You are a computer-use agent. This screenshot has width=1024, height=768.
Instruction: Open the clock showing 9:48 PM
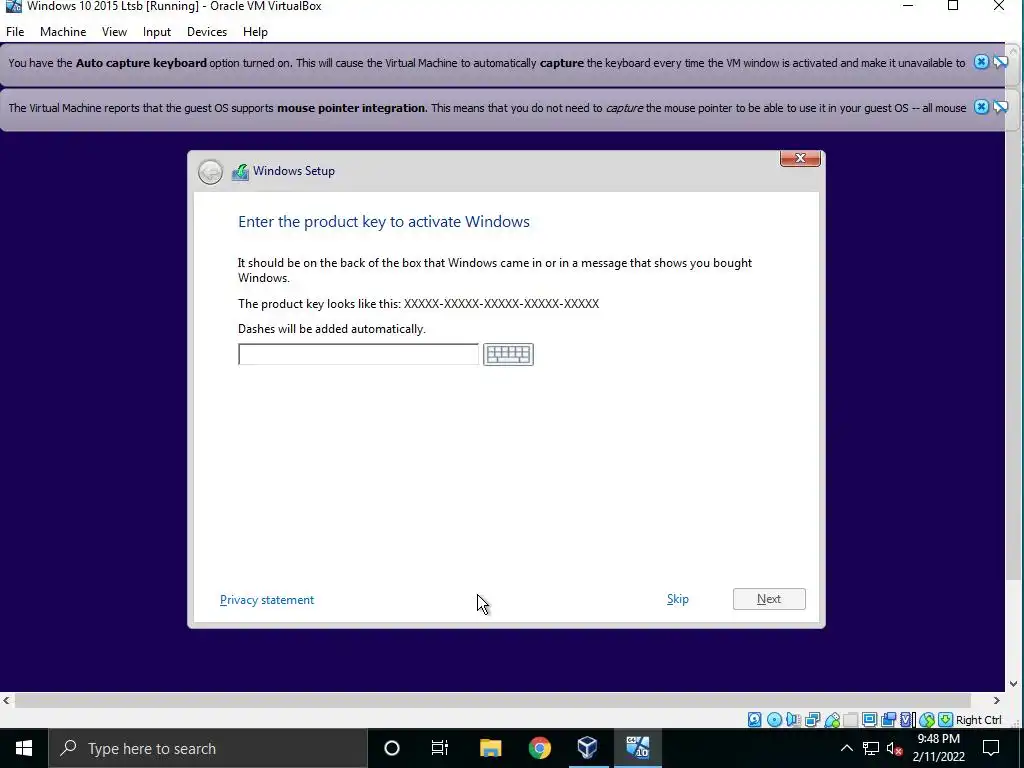938,748
